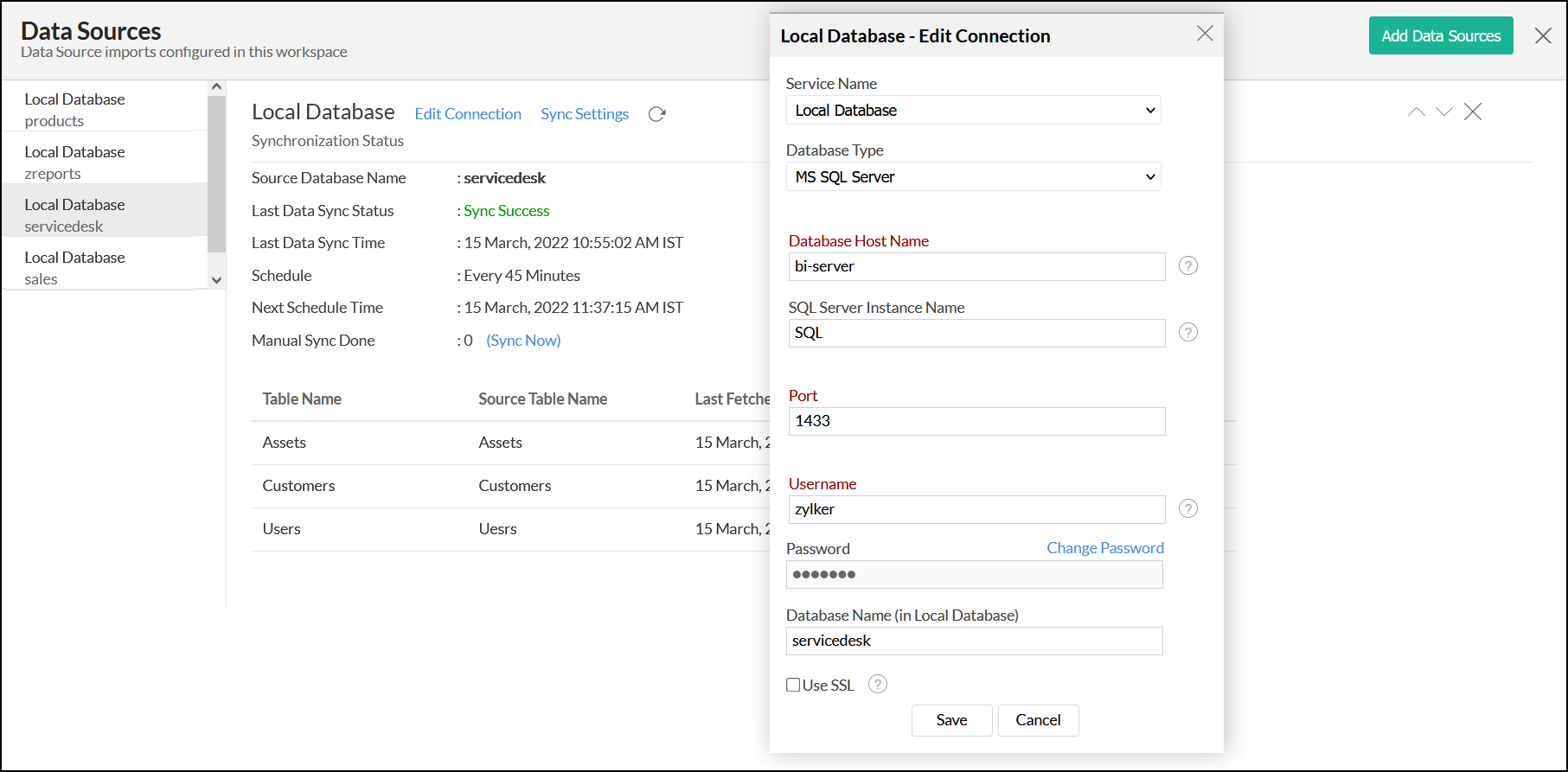Expand the Service Name dropdown
This screenshot has height=772, width=1568.
pos(973,111)
